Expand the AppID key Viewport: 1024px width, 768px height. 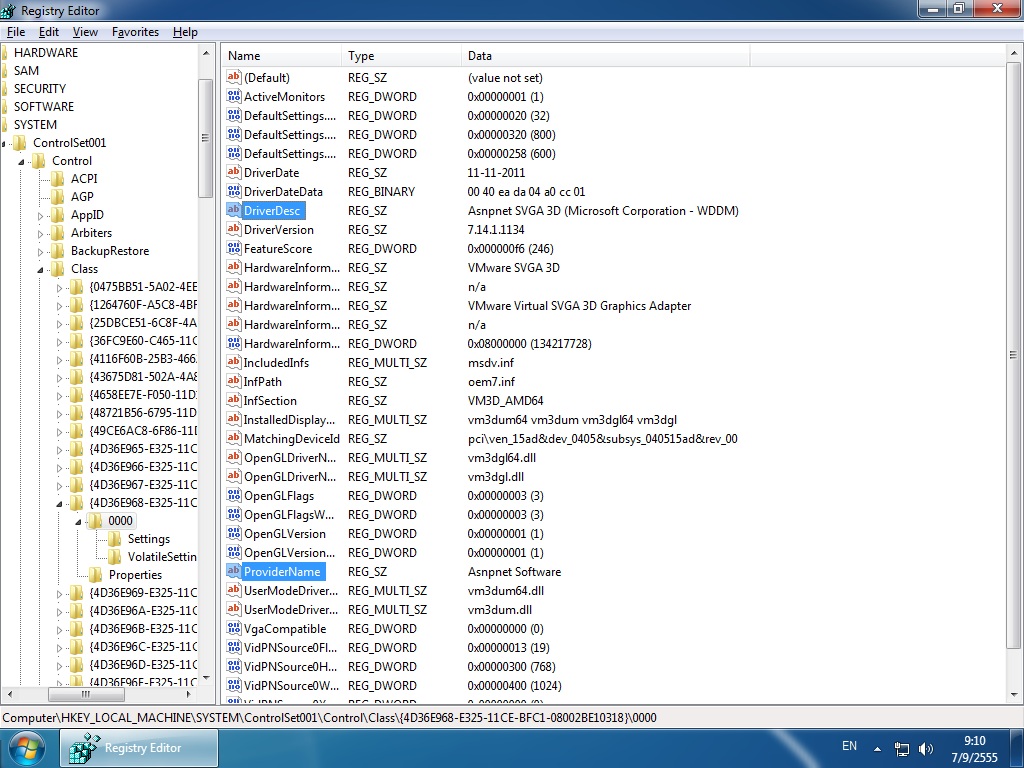(40, 216)
